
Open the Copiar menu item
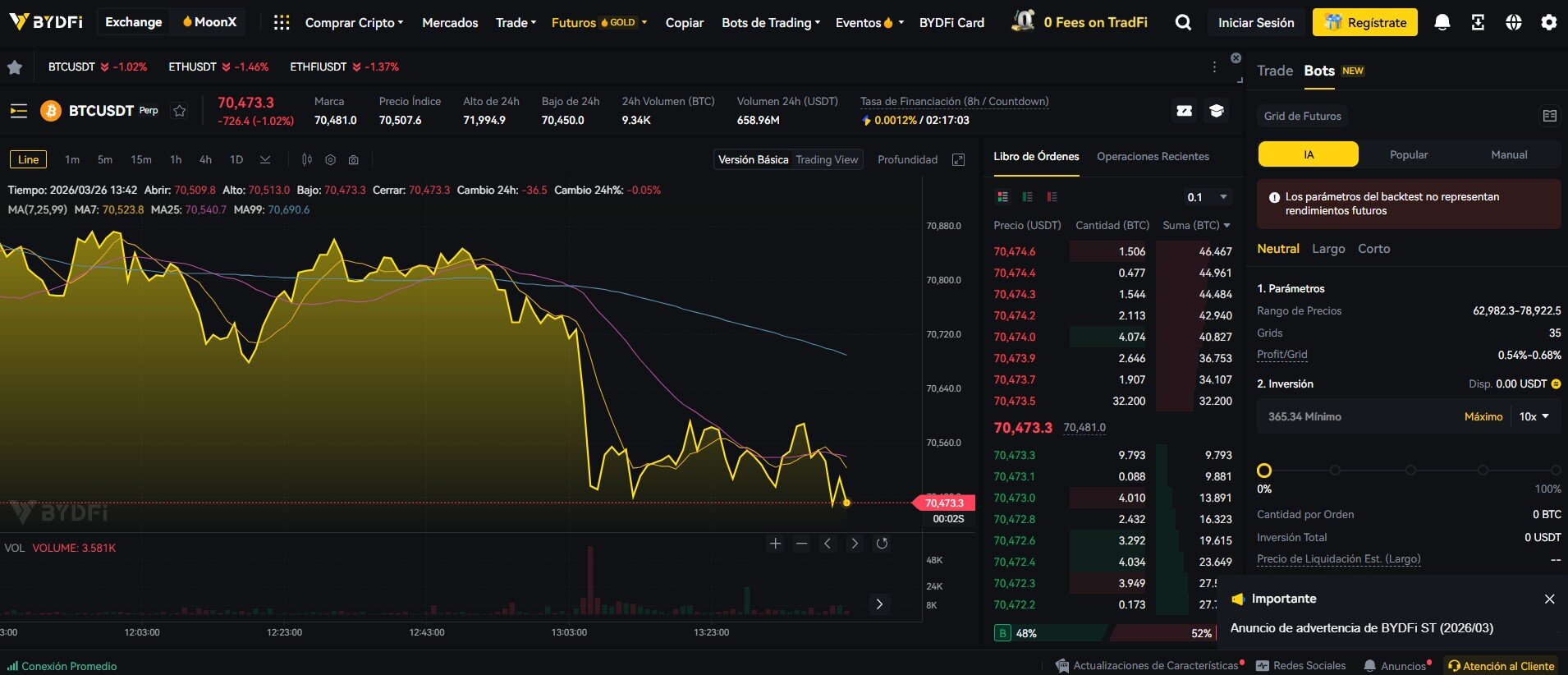click(x=685, y=23)
